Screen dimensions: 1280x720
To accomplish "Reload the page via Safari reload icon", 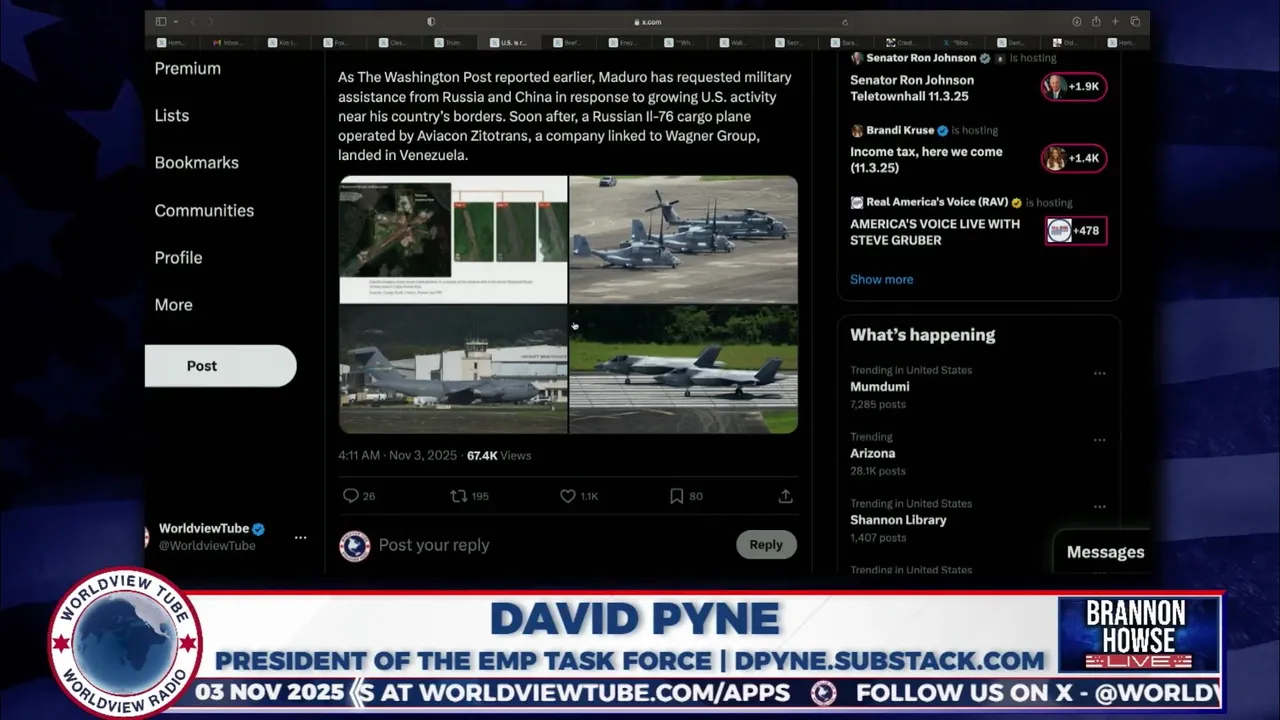I will point(845,21).
